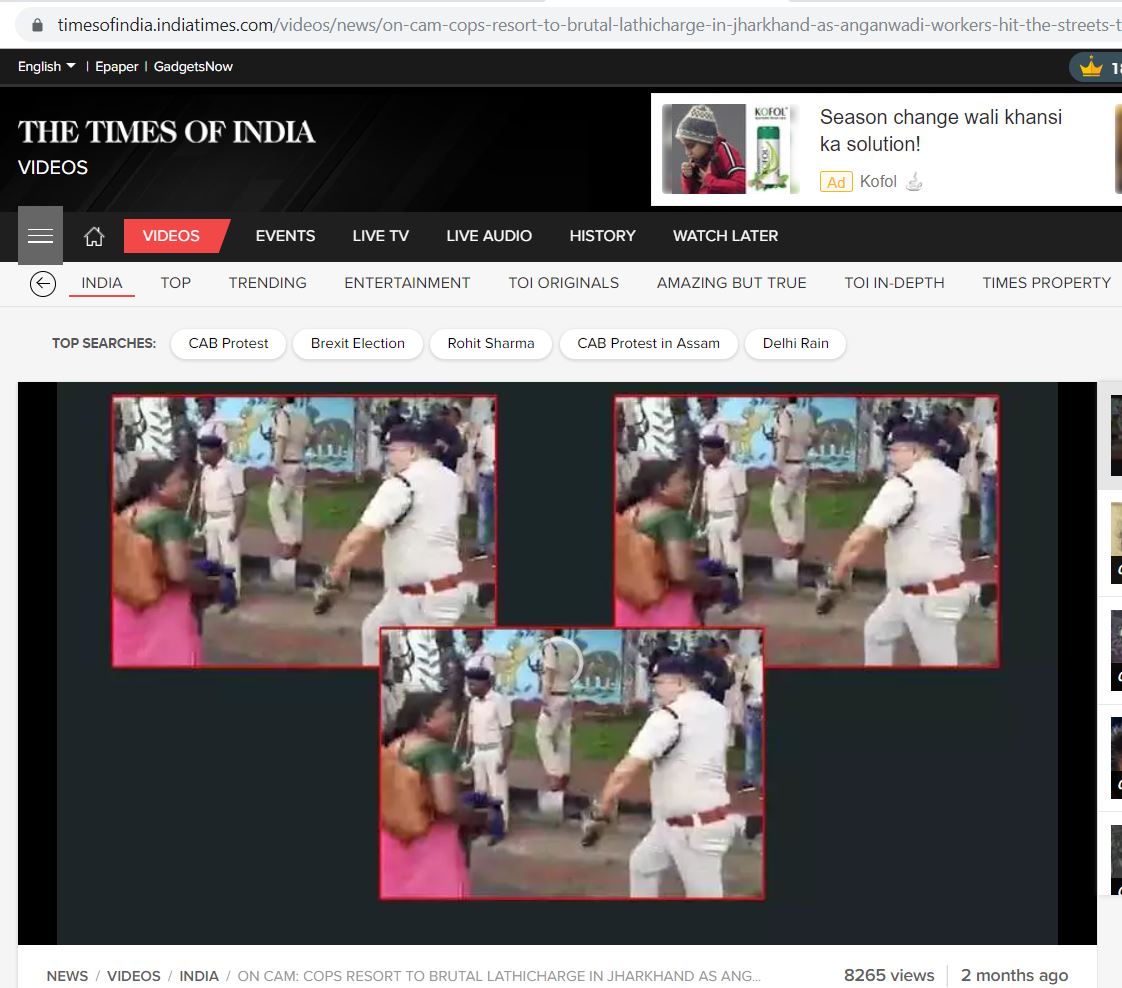1122x988 pixels.
Task: Open the ENTERTAINMENT category
Action: point(407,283)
